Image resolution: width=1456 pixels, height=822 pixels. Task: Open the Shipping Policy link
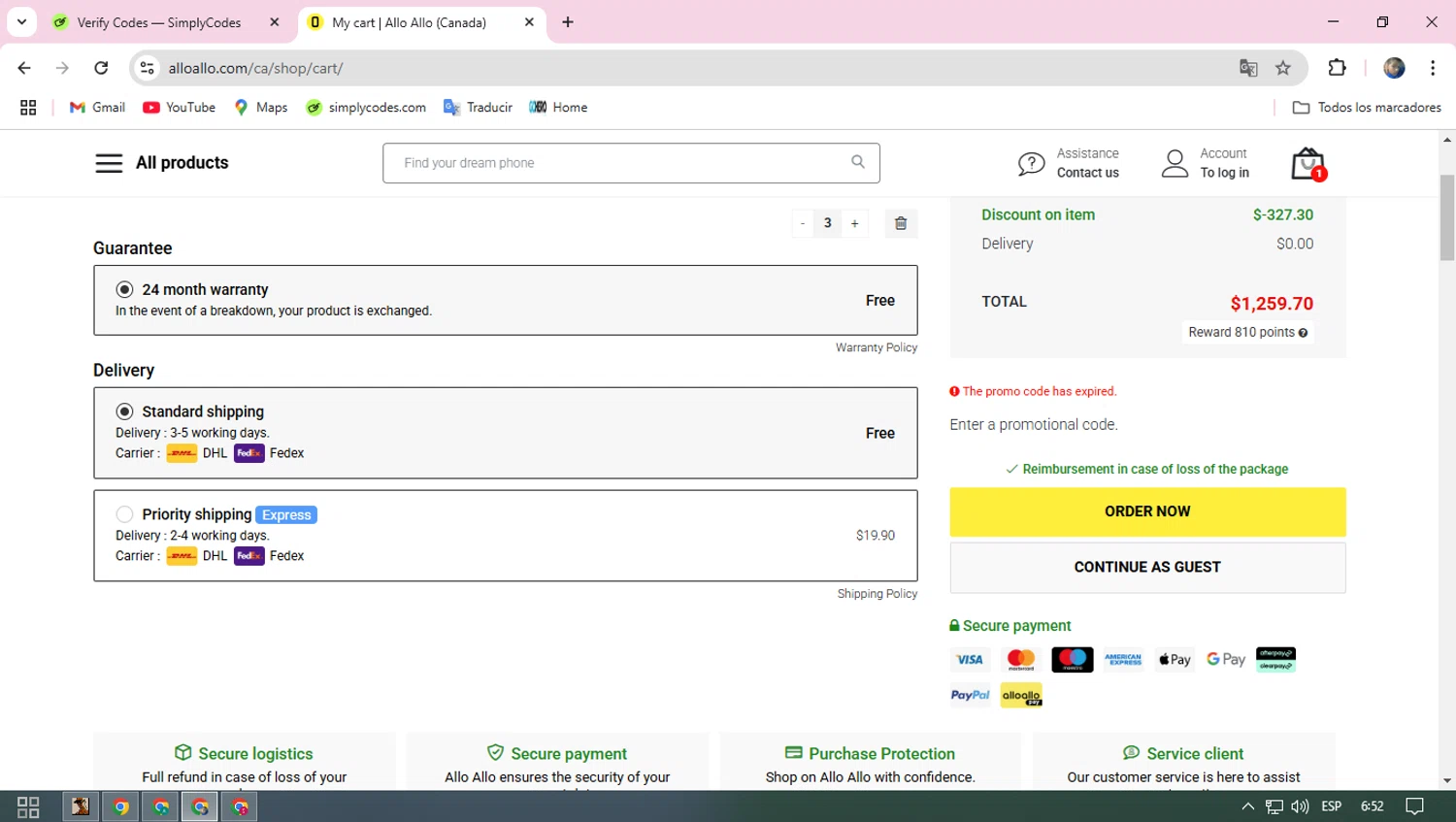pos(877,594)
